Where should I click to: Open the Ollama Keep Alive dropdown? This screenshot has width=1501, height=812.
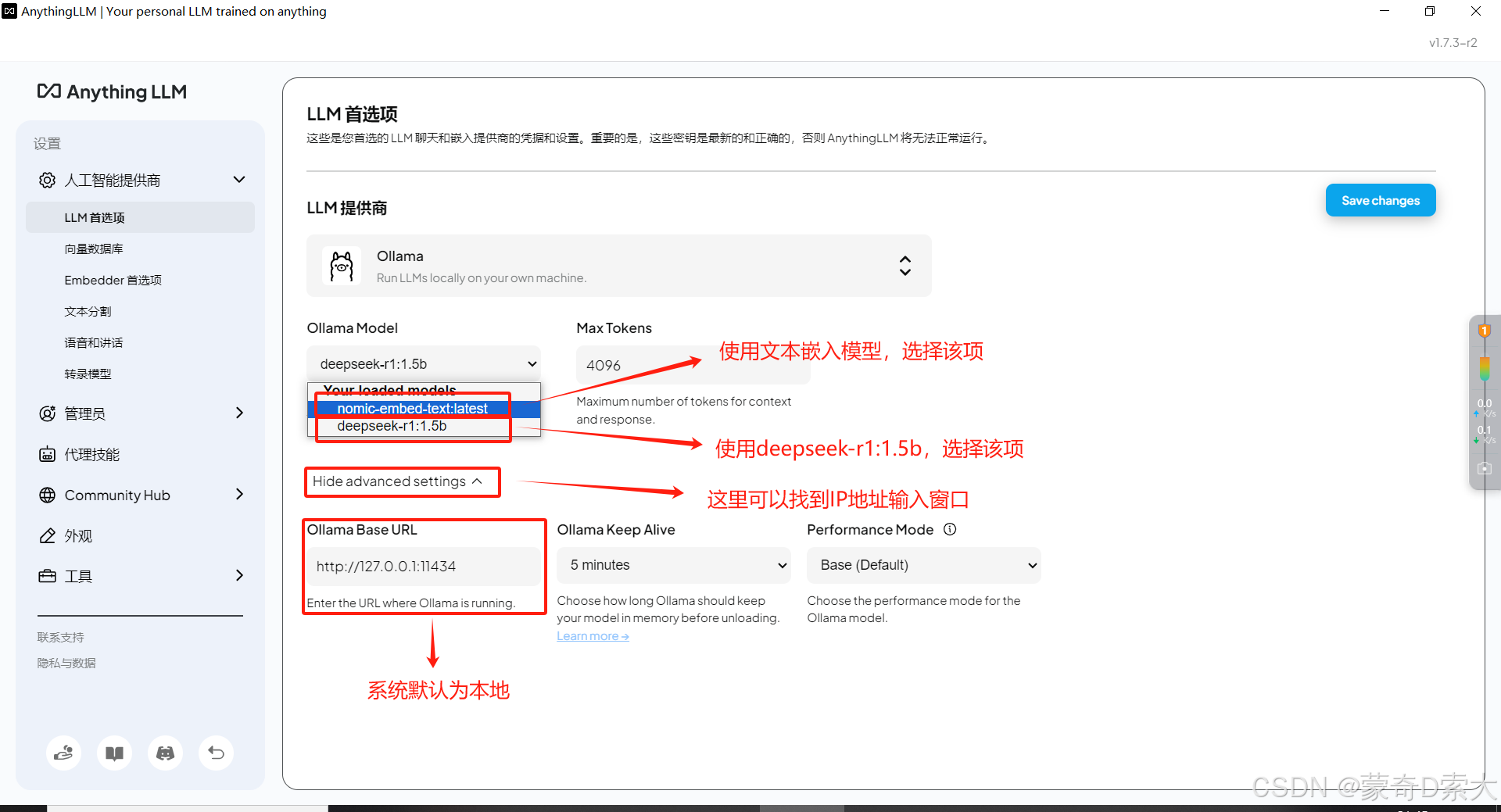673,564
